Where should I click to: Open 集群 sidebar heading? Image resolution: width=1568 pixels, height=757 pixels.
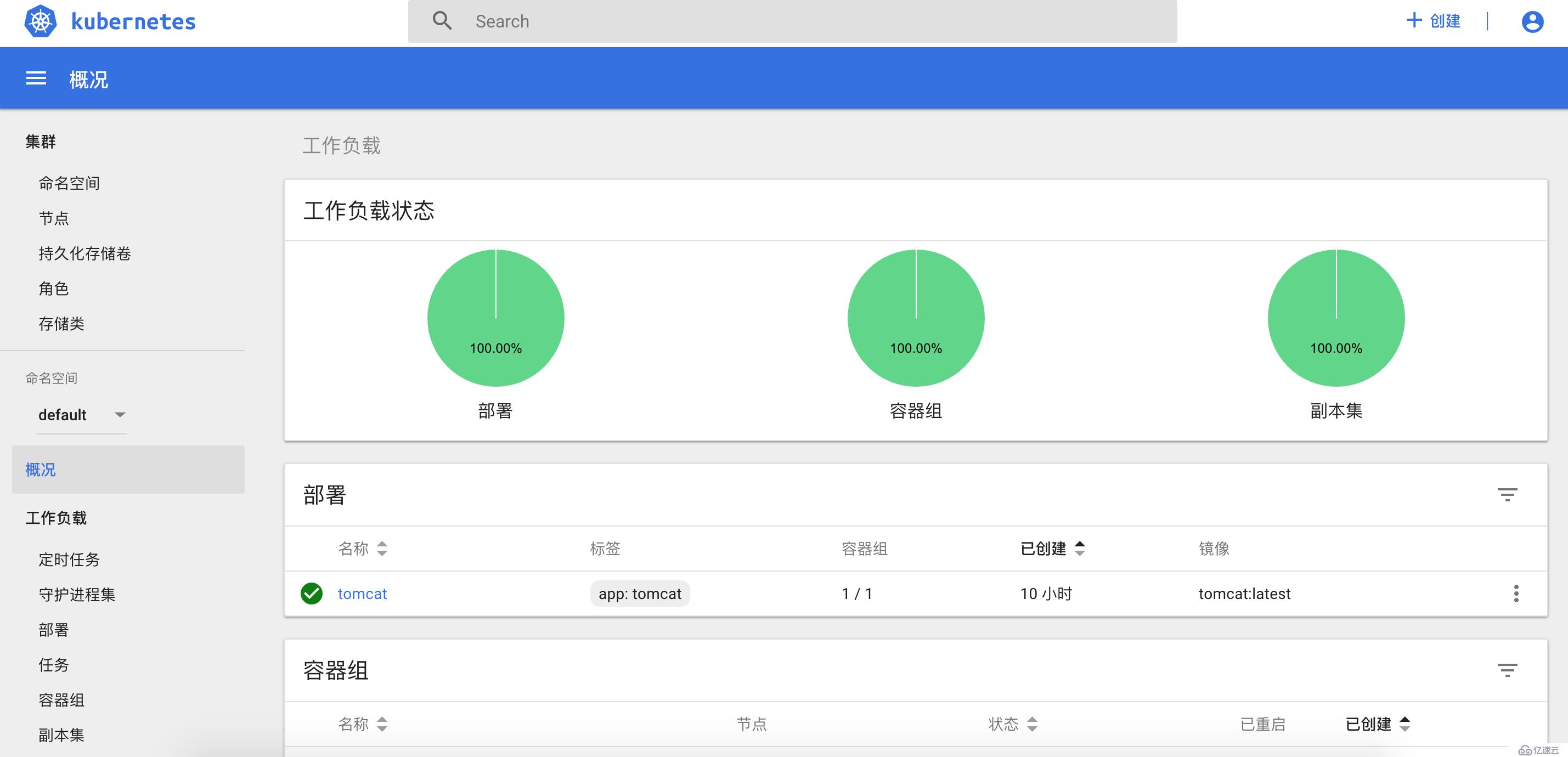(40, 142)
